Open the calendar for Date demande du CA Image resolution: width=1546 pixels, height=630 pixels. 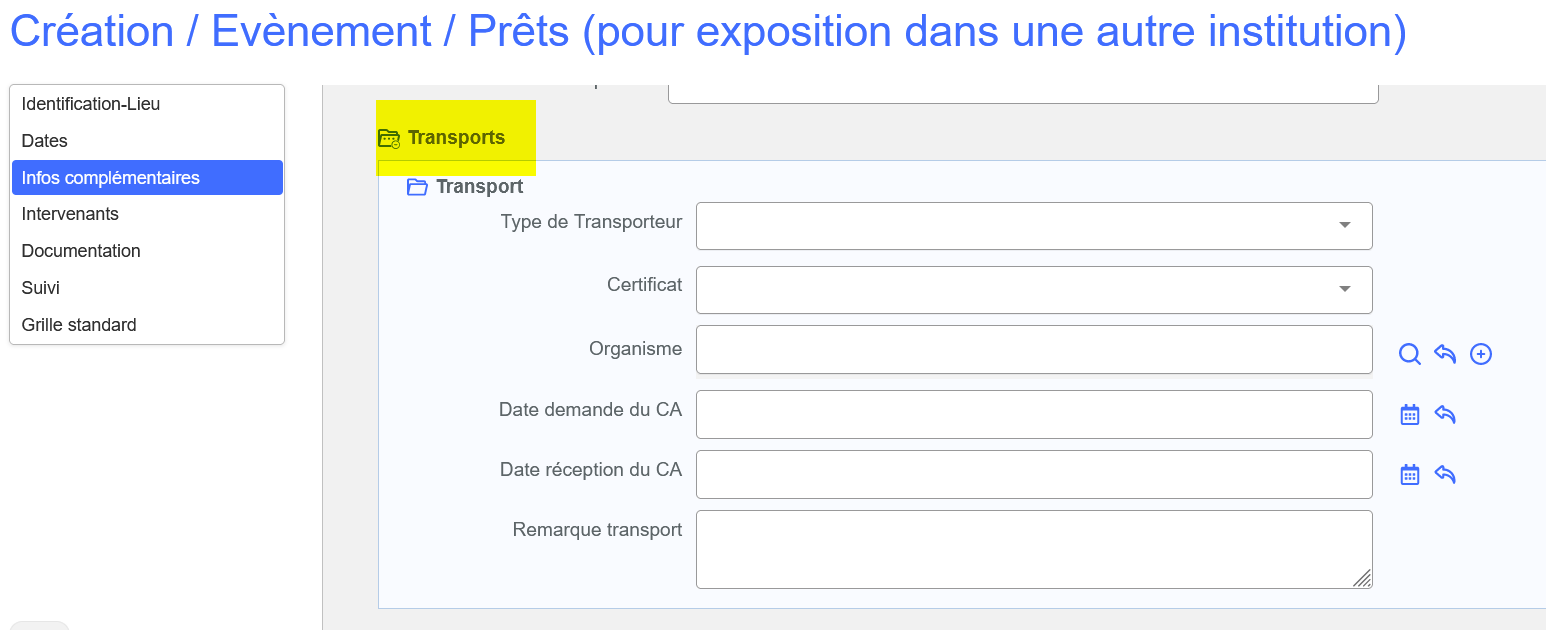pos(1410,414)
